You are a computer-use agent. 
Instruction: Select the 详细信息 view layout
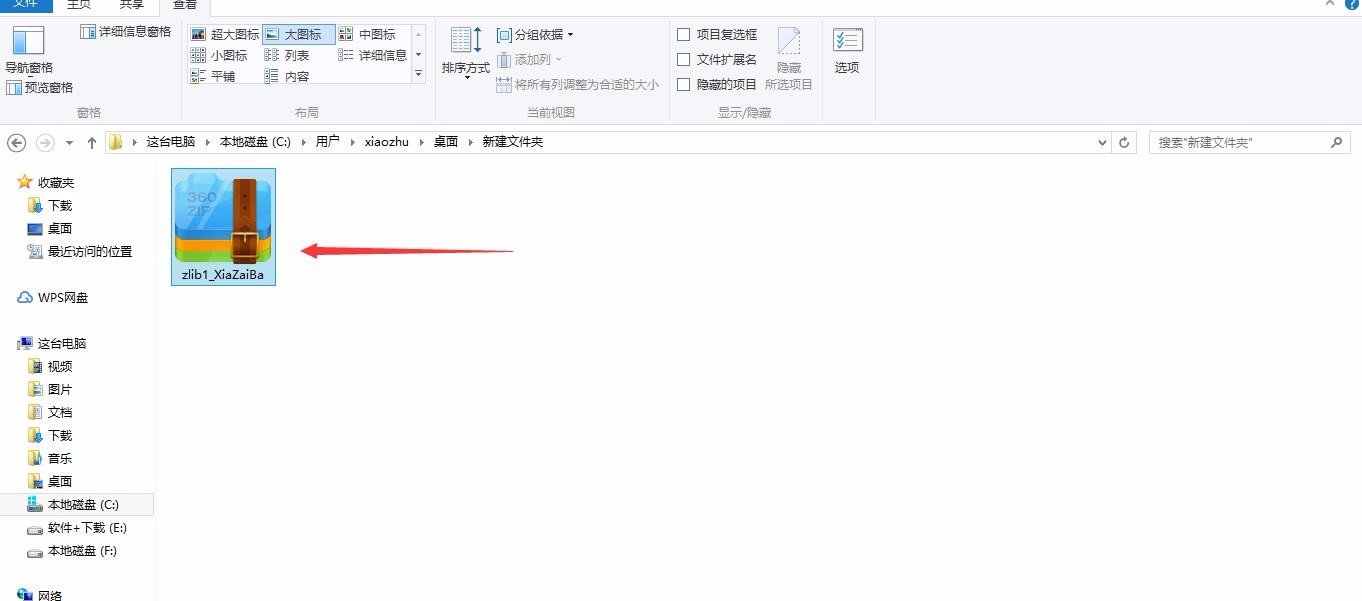tap(381, 54)
